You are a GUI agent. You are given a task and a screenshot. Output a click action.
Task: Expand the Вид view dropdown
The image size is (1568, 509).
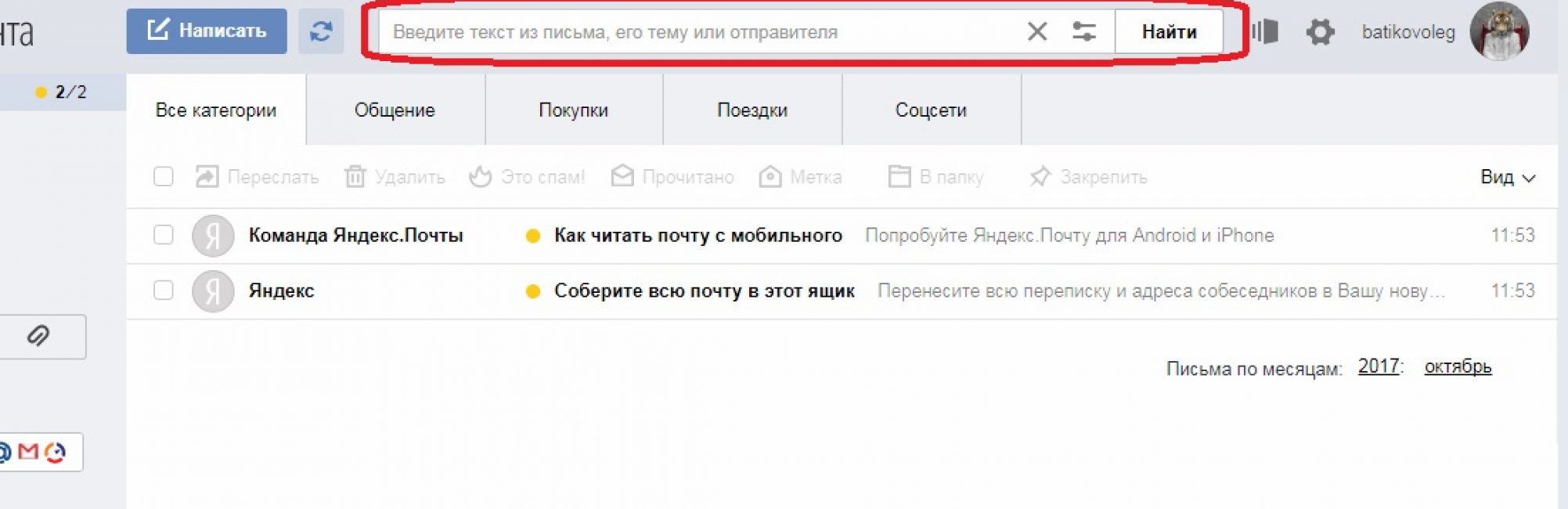(1508, 177)
